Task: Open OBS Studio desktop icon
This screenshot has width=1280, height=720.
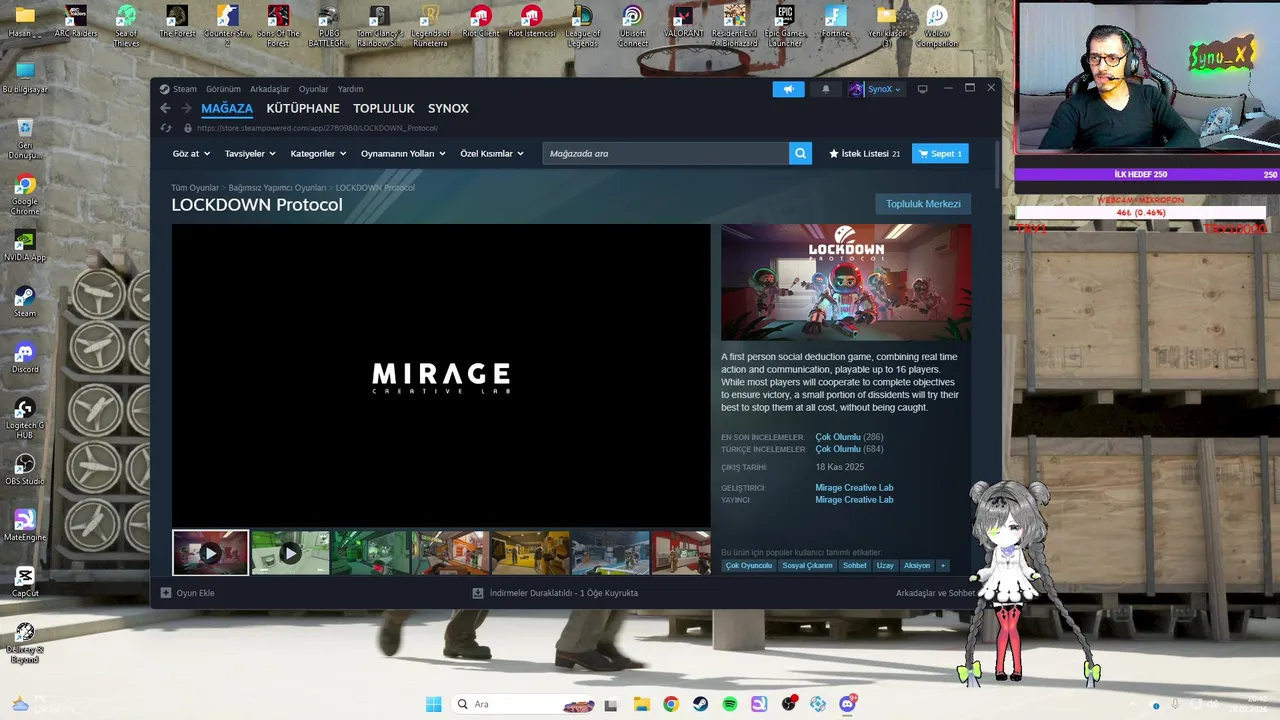Action: pyautogui.click(x=25, y=471)
